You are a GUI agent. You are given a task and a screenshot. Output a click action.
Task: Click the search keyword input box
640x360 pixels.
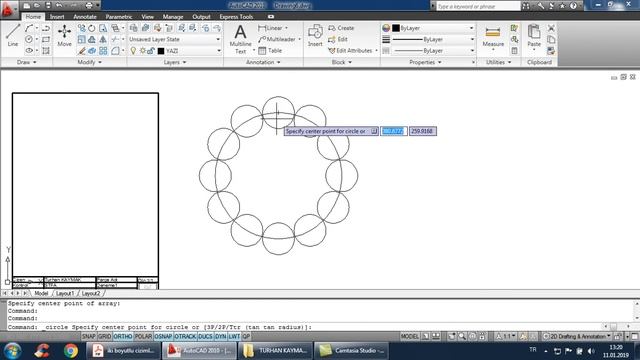[x=478, y=6]
